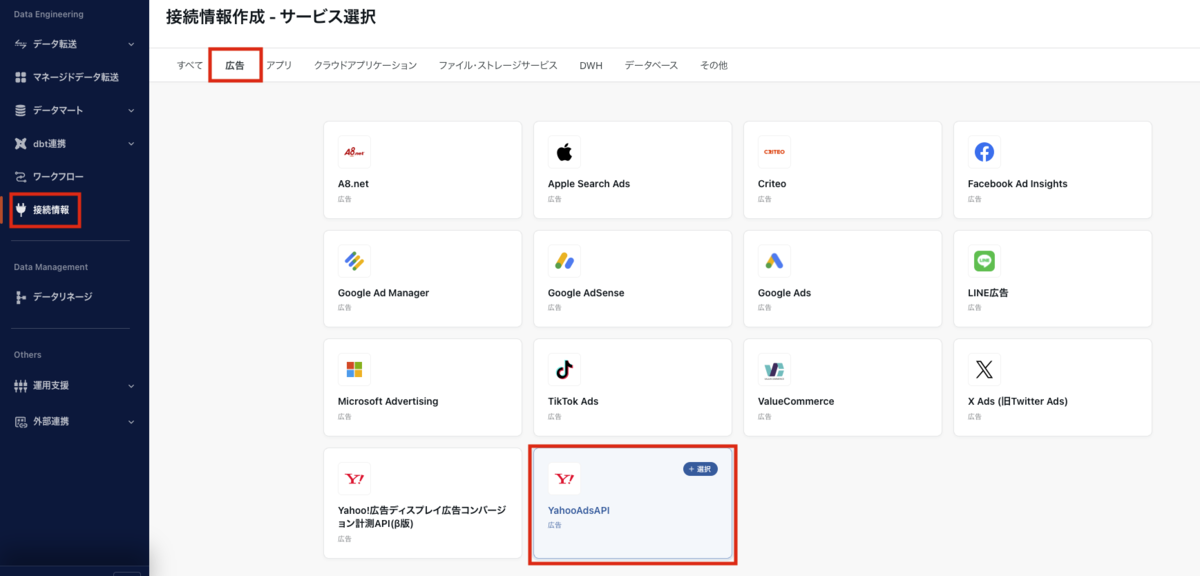
Task: Click the A8.net logo icon
Action: pyautogui.click(x=354, y=152)
